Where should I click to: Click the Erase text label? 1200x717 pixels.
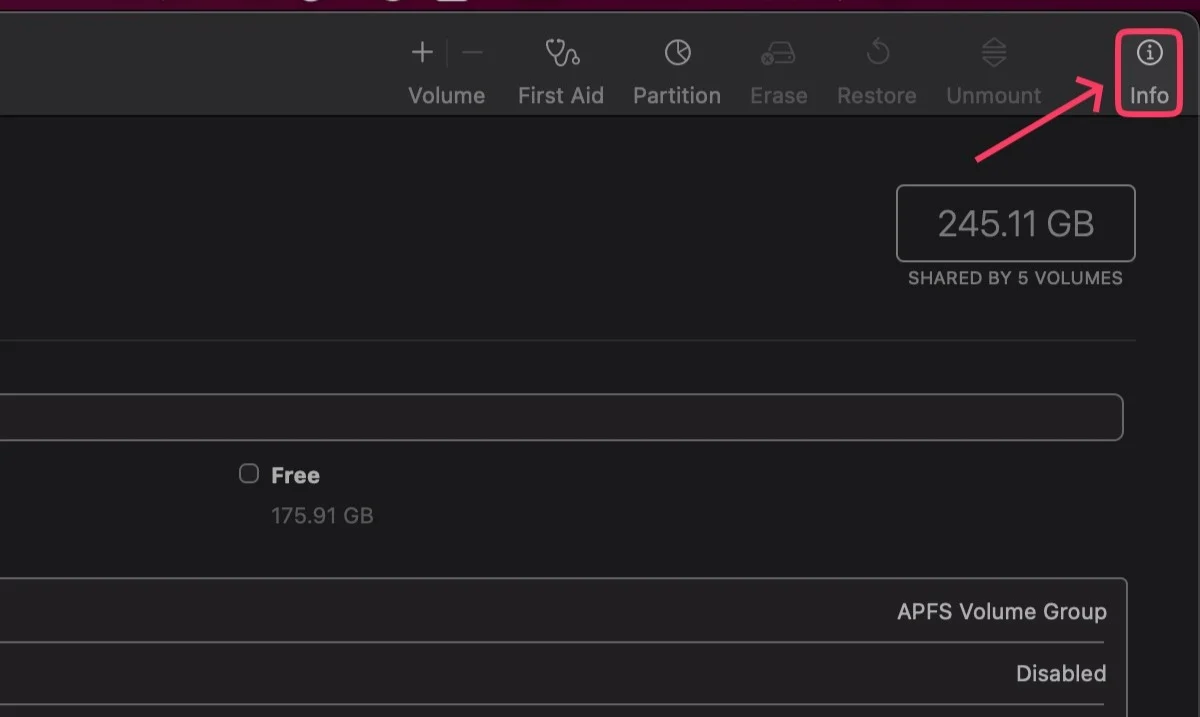pyautogui.click(x=778, y=96)
